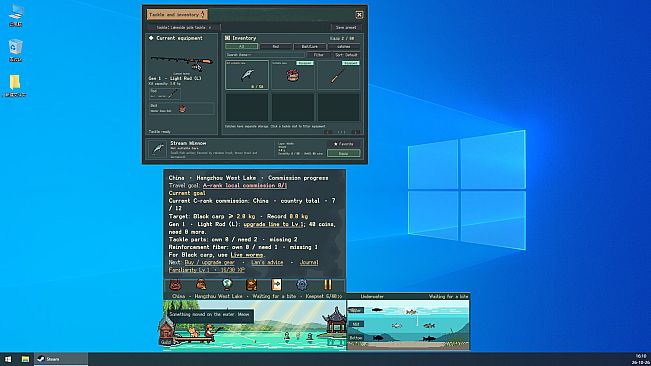Open the Buy / upgrade gear link
The image size is (651, 366).
click(x=210, y=262)
